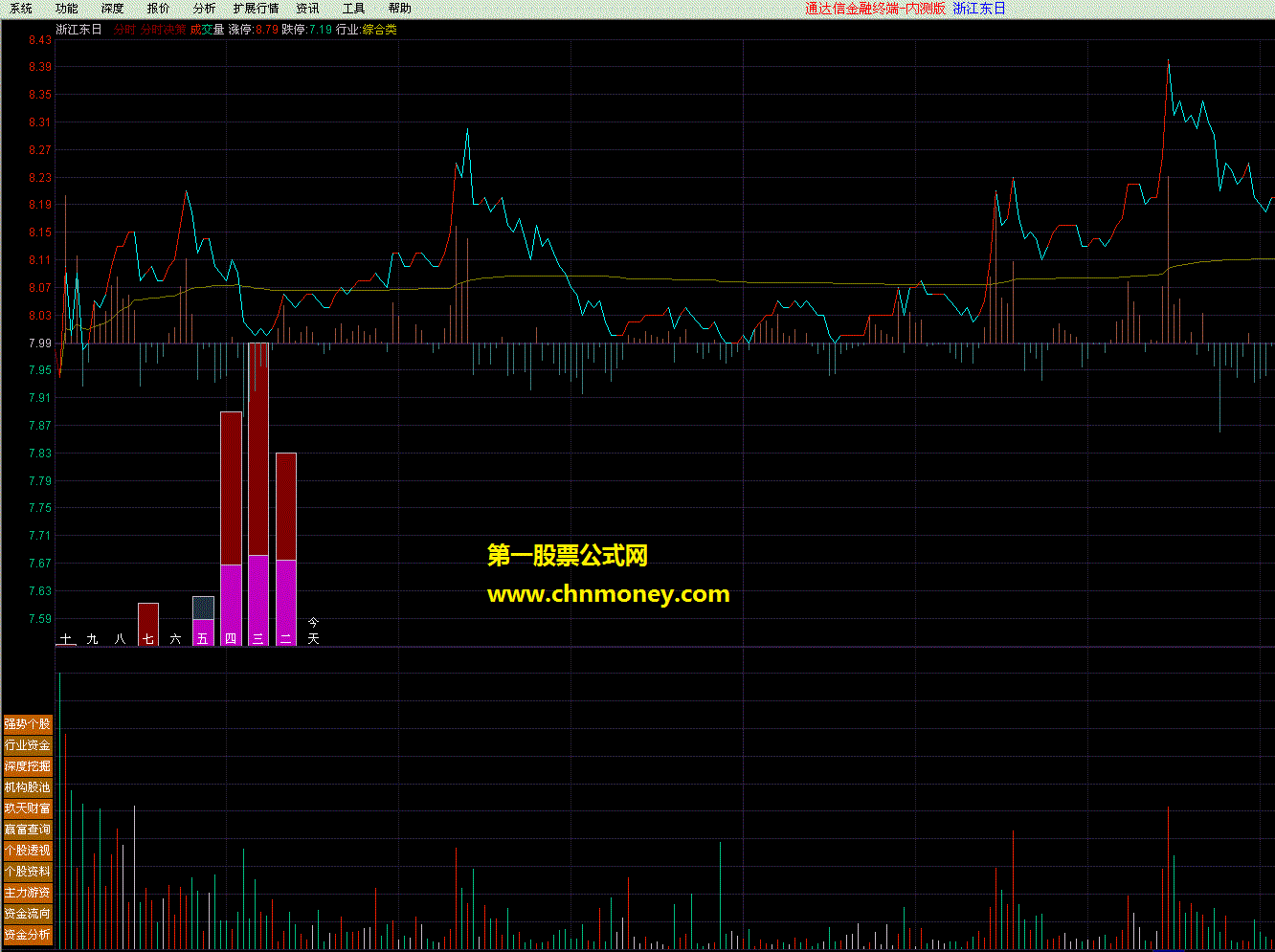
Task: Click the 行业:综合类 industry label
Action: pos(367,30)
